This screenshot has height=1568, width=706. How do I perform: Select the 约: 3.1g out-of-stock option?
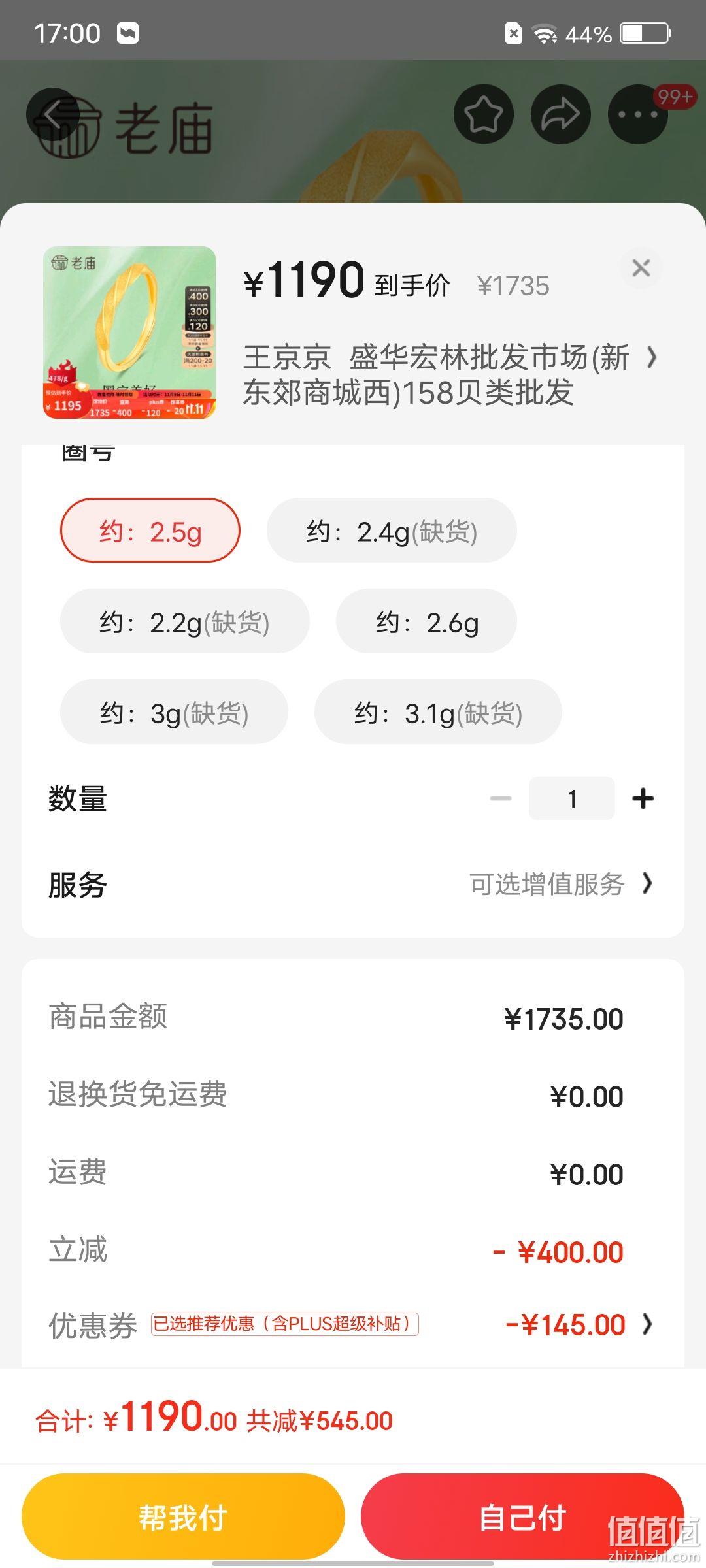pyautogui.click(x=438, y=712)
